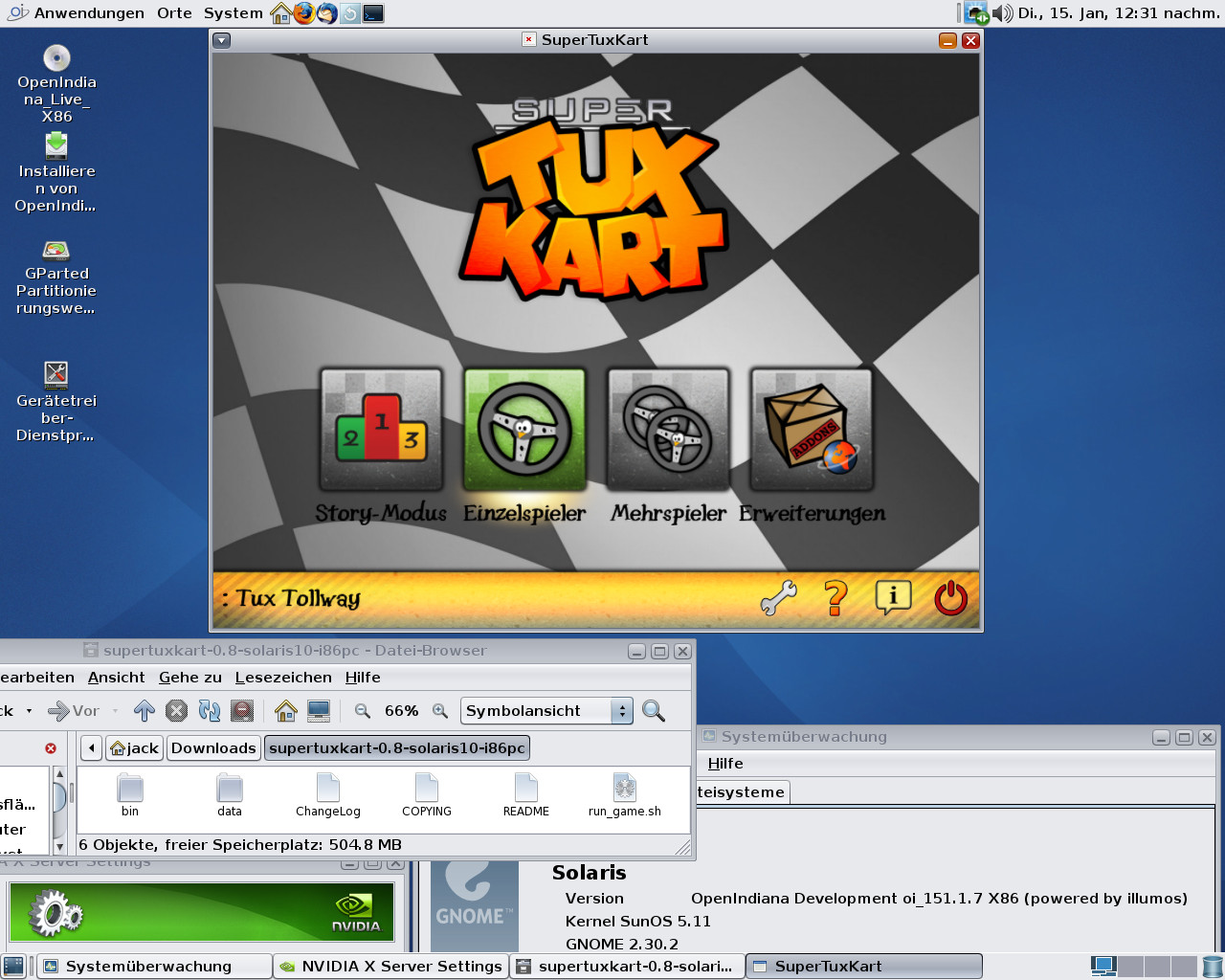Switch to supertuxkart-0.8-solari... taskbar entry

pyautogui.click(x=627, y=967)
